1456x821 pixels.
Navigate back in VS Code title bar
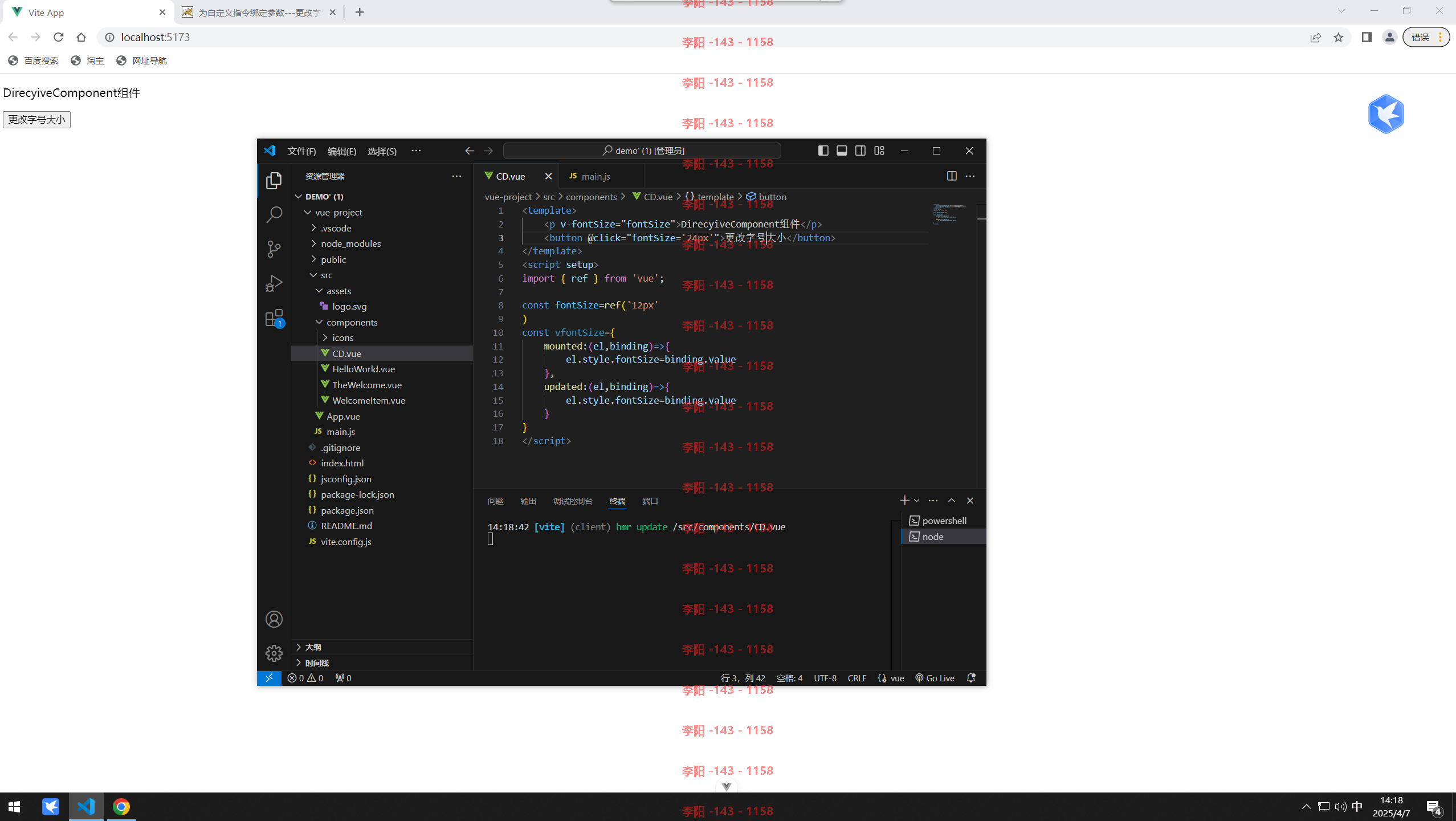(470, 151)
